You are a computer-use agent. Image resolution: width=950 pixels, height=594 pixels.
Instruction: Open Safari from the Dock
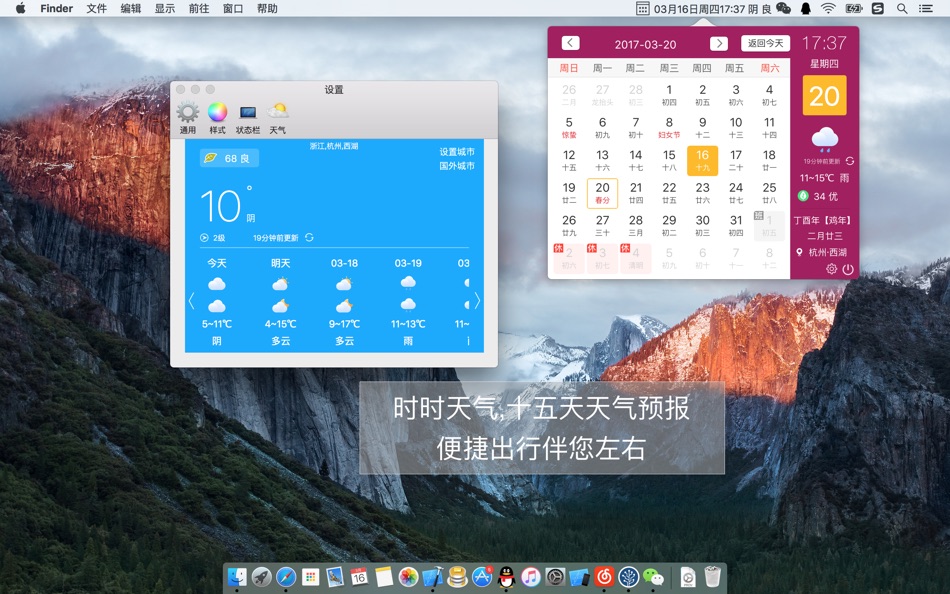[x=286, y=576]
